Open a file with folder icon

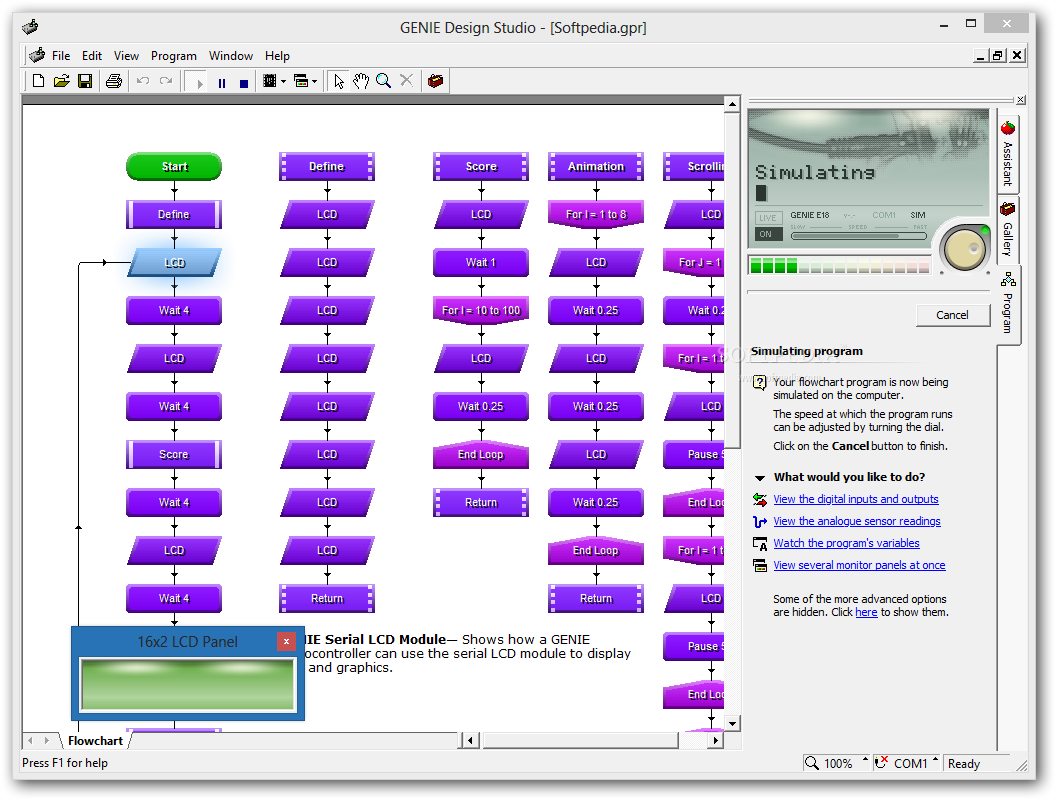pyautogui.click(x=62, y=81)
